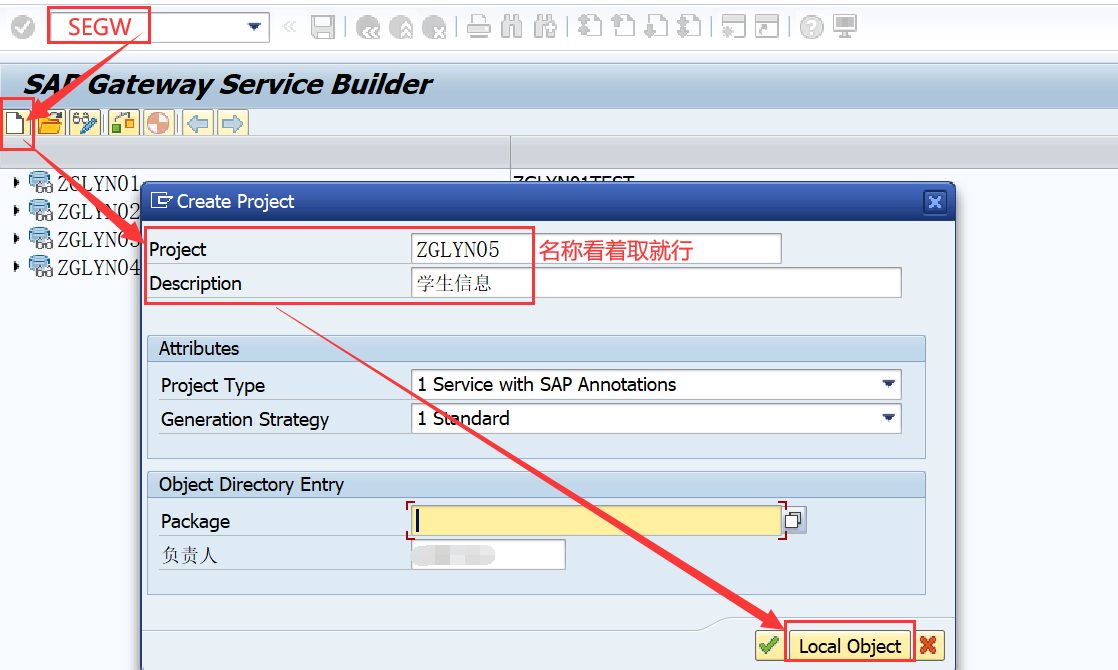Screen dimensions: 1118x670
Task: Click the Find binoculars icon
Action: coord(511,27)
